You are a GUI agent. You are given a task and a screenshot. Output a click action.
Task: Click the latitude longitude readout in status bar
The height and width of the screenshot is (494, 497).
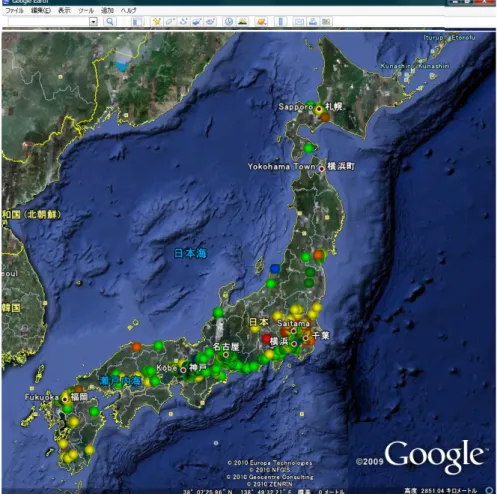238,491
